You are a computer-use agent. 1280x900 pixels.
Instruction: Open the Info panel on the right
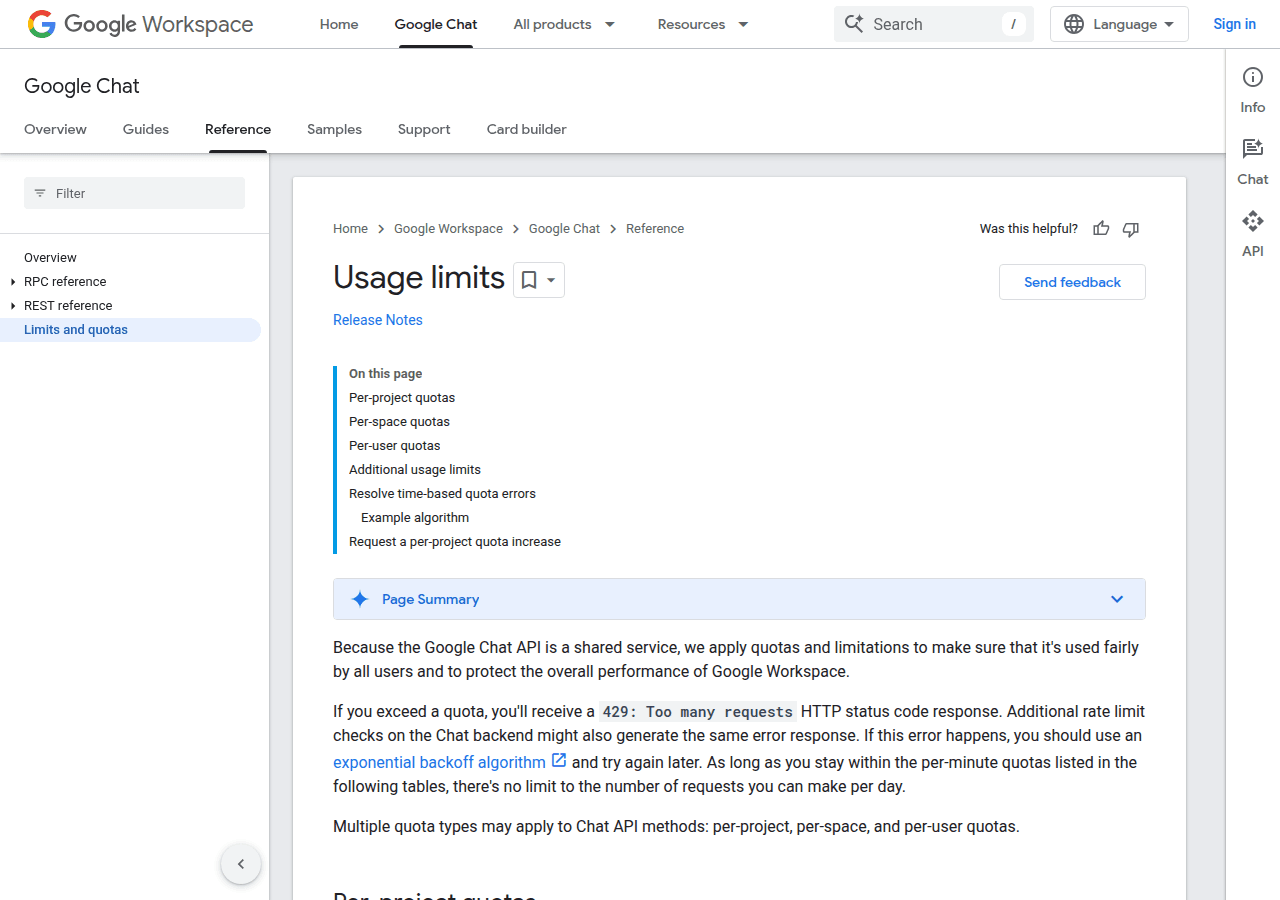pyautogui.click(x=1252, y=88)
